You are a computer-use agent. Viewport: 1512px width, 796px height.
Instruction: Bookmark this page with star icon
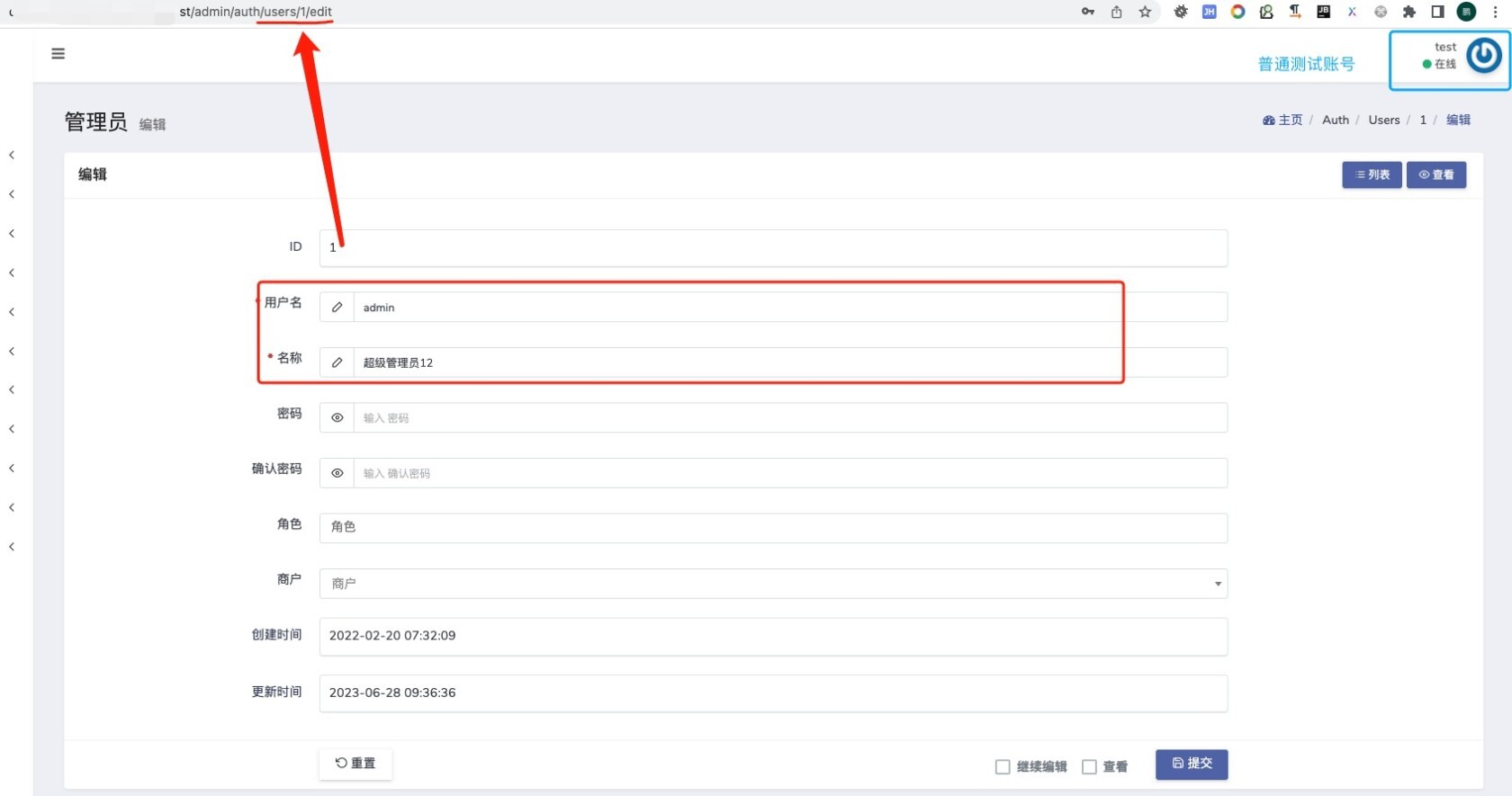point(1145,12)
